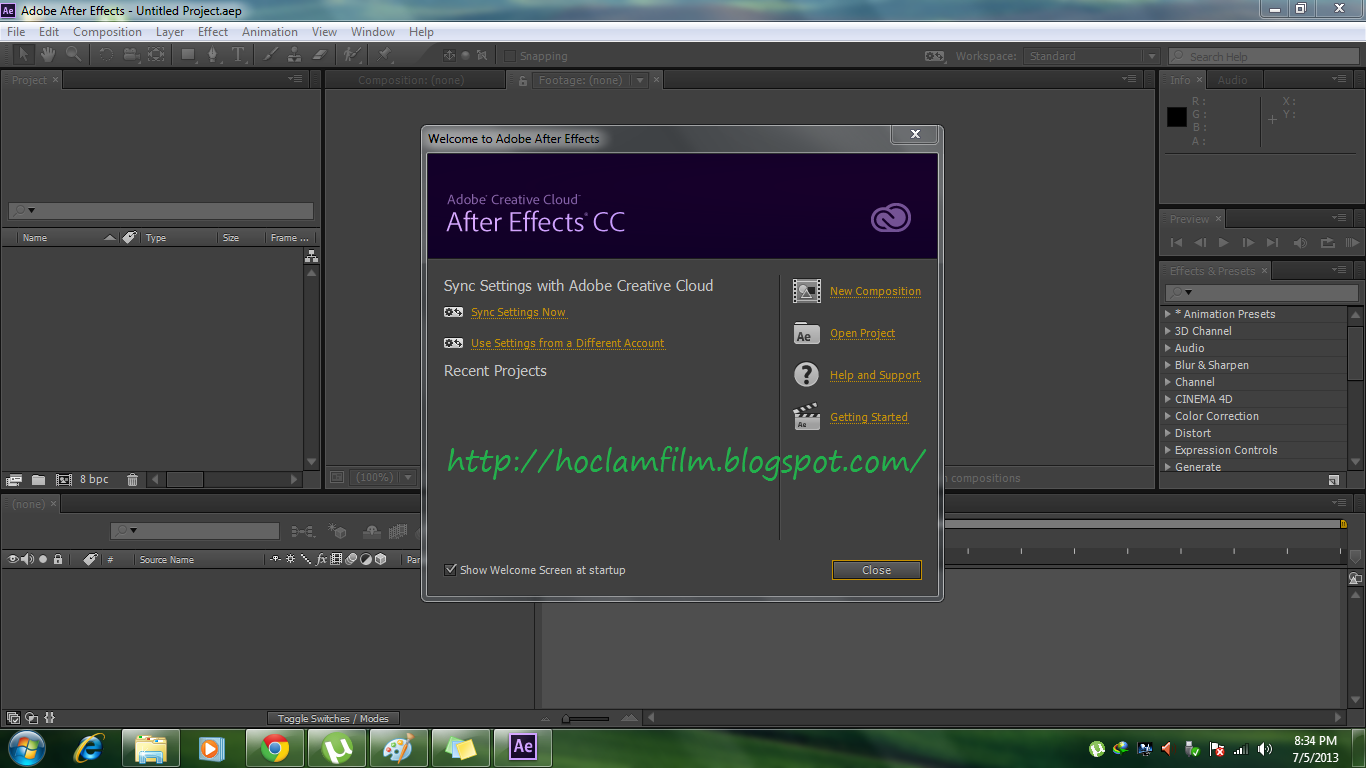Toggle loop option in Preview panel

(x=1328, y=242)
